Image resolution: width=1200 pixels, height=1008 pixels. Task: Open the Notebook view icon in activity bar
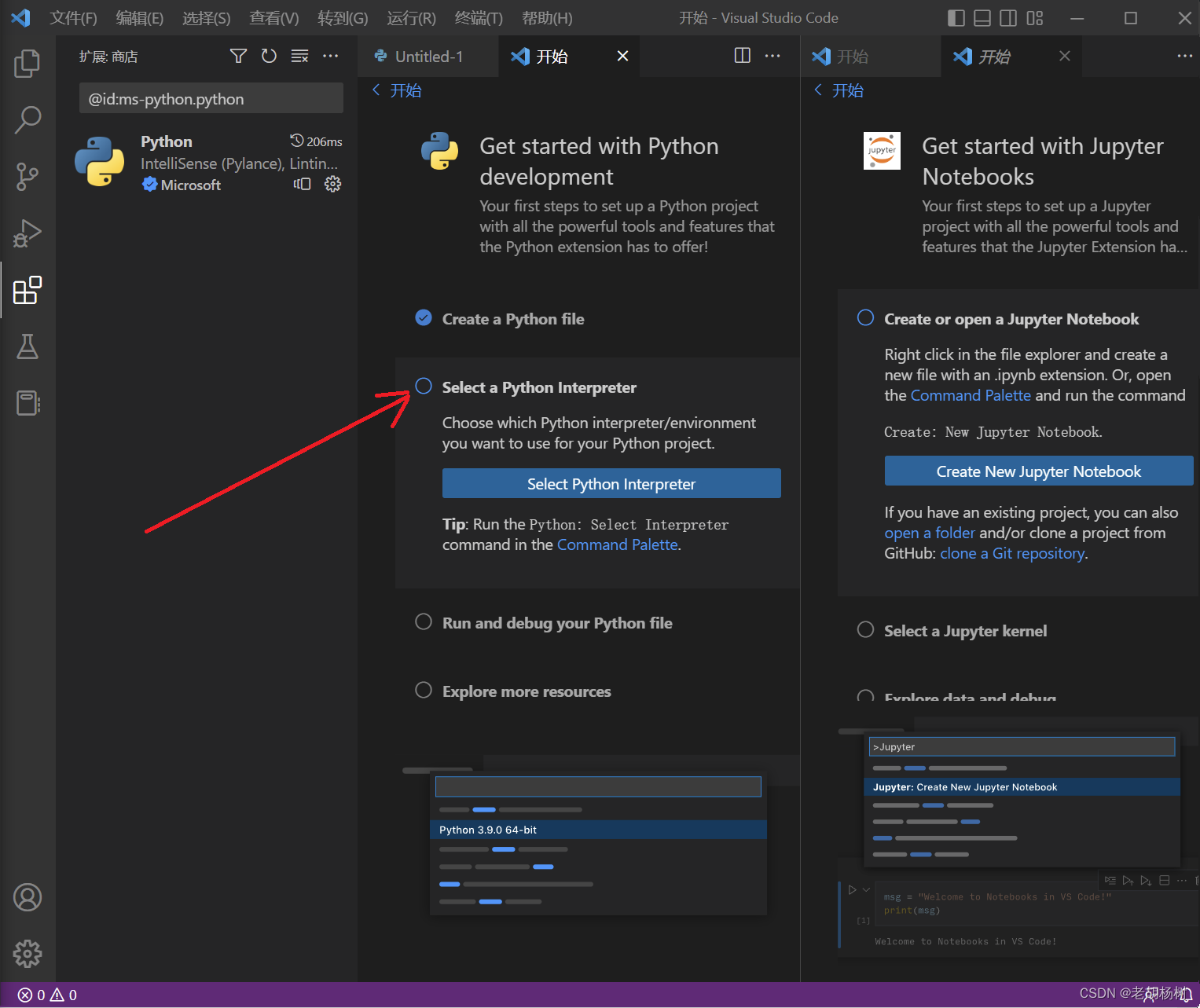(x=28, y=403)
